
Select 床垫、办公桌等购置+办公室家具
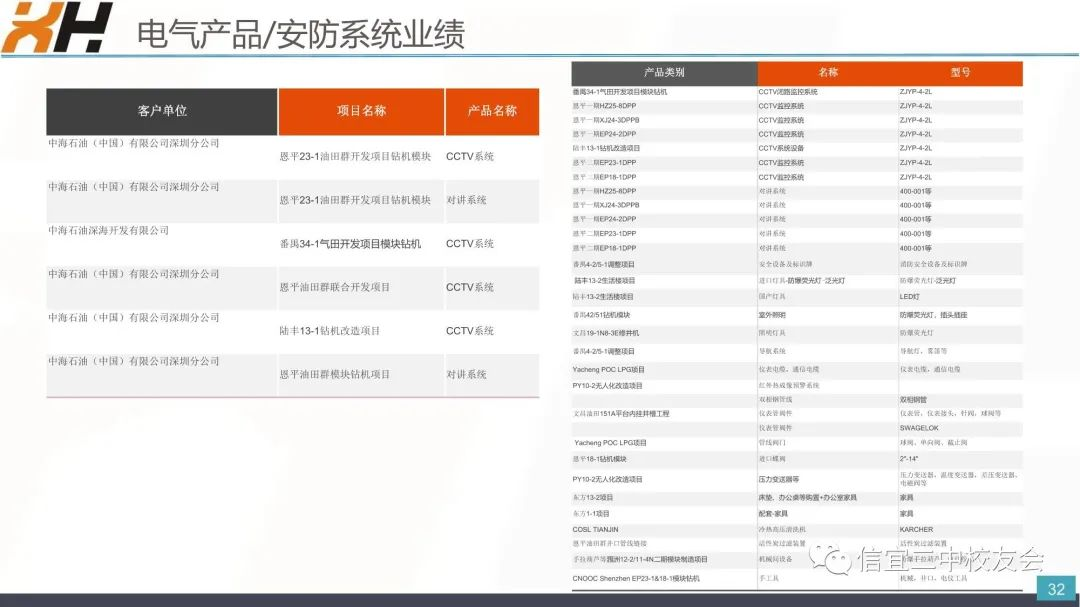coord(807,497)
